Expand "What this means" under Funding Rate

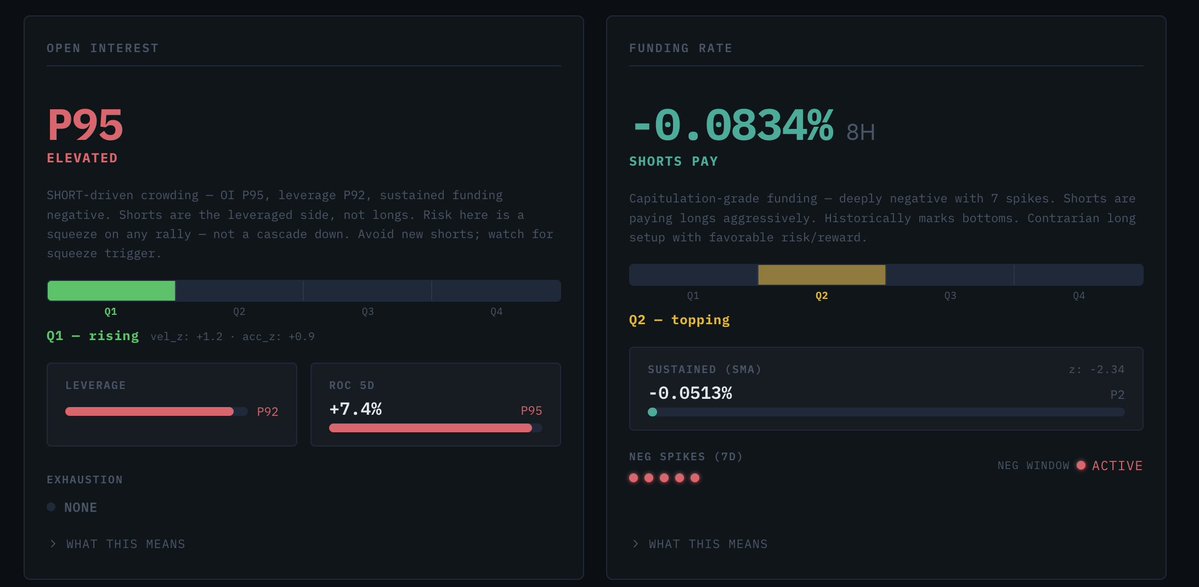tap(700, 544)
